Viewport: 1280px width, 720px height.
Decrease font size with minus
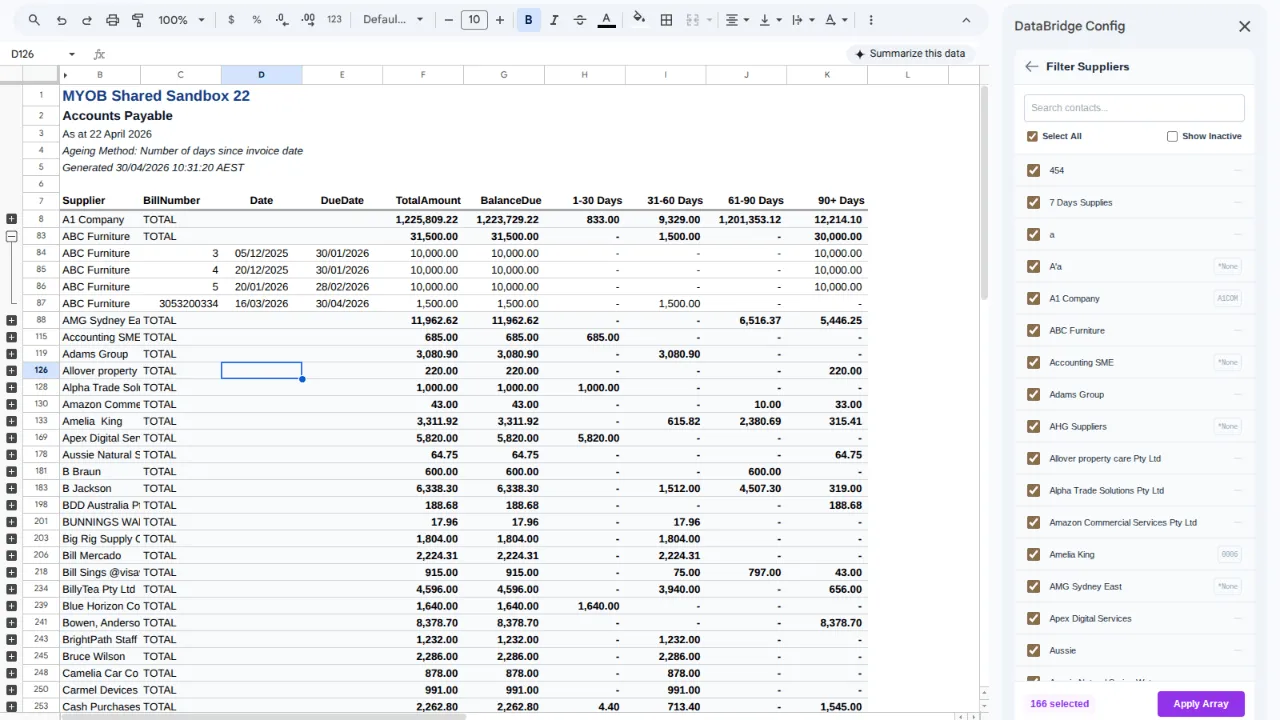coord(448,20)
